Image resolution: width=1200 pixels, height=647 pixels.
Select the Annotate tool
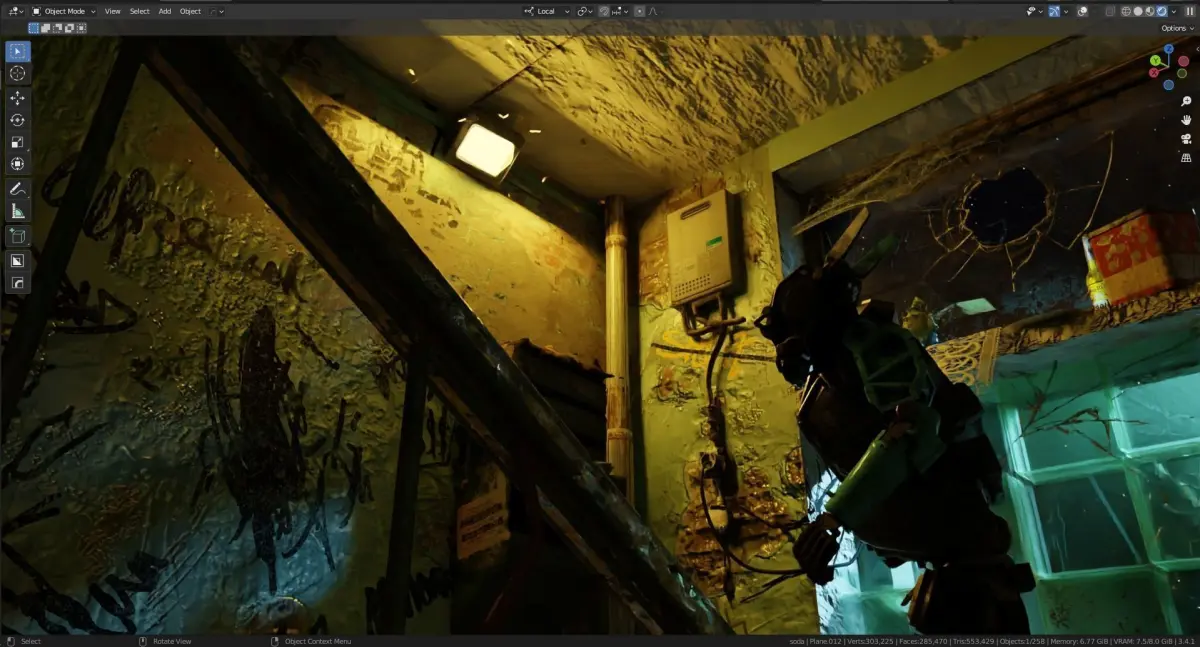point(18,188)
